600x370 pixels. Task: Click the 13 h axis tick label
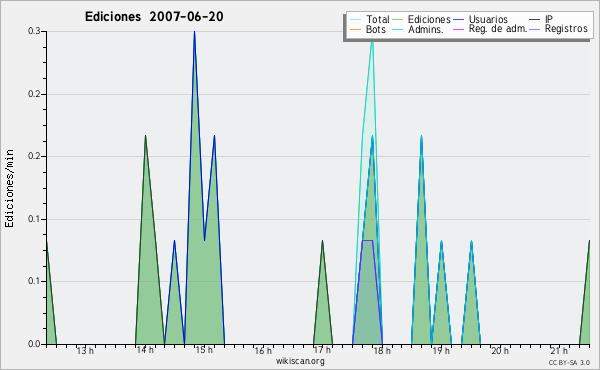pos(85,350)
